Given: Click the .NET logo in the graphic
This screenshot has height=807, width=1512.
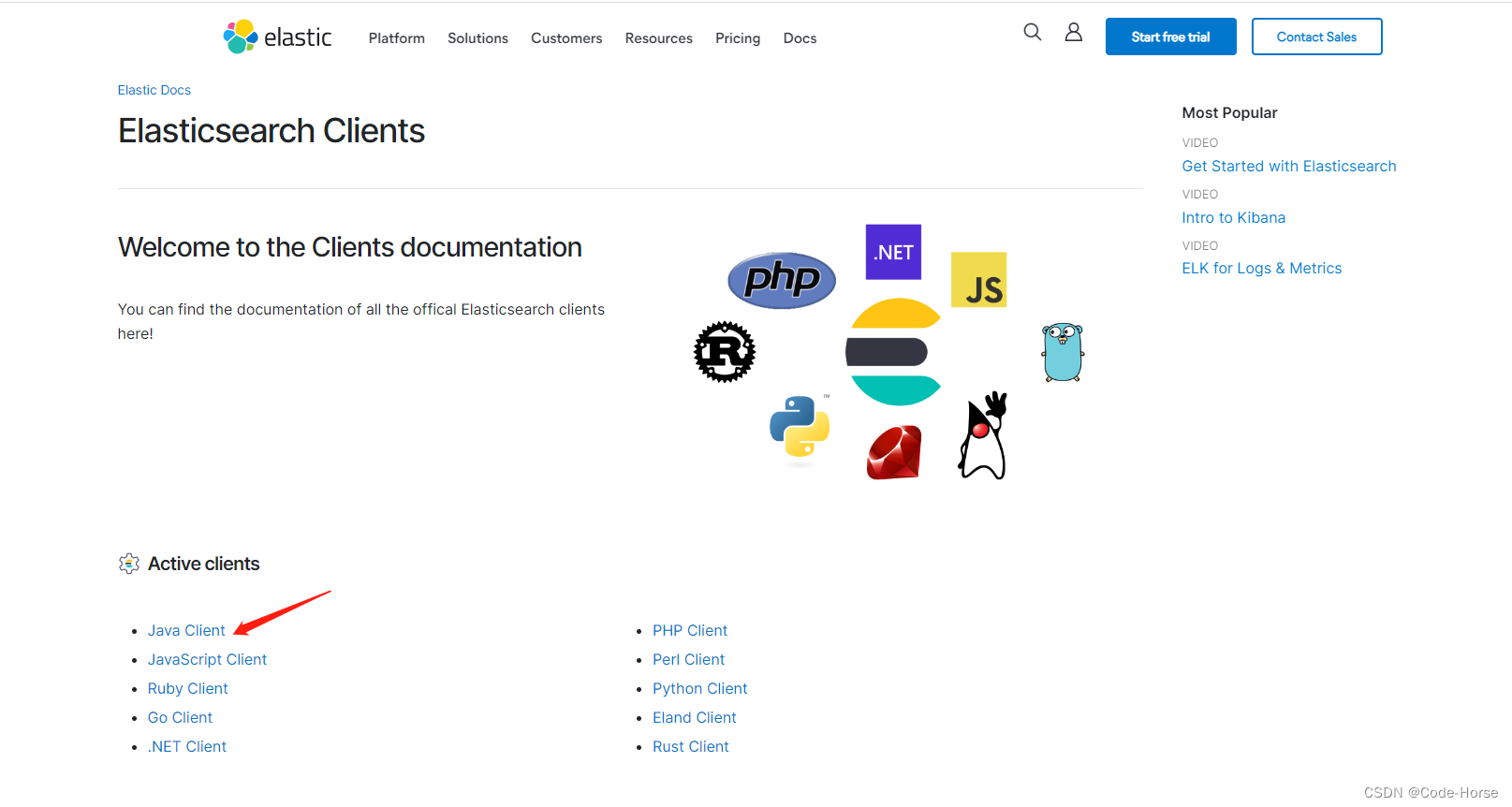Looking at the screenshot, I should point(893,252).
